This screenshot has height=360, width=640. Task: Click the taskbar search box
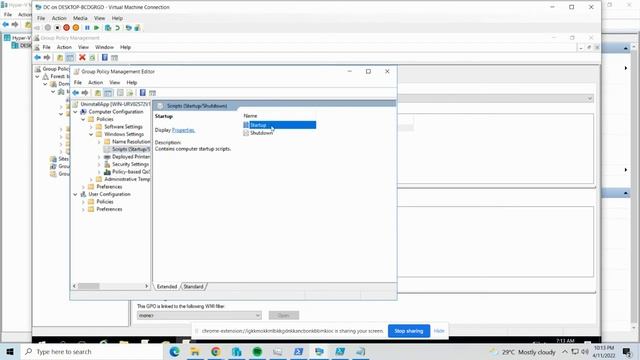pos(91,351)
